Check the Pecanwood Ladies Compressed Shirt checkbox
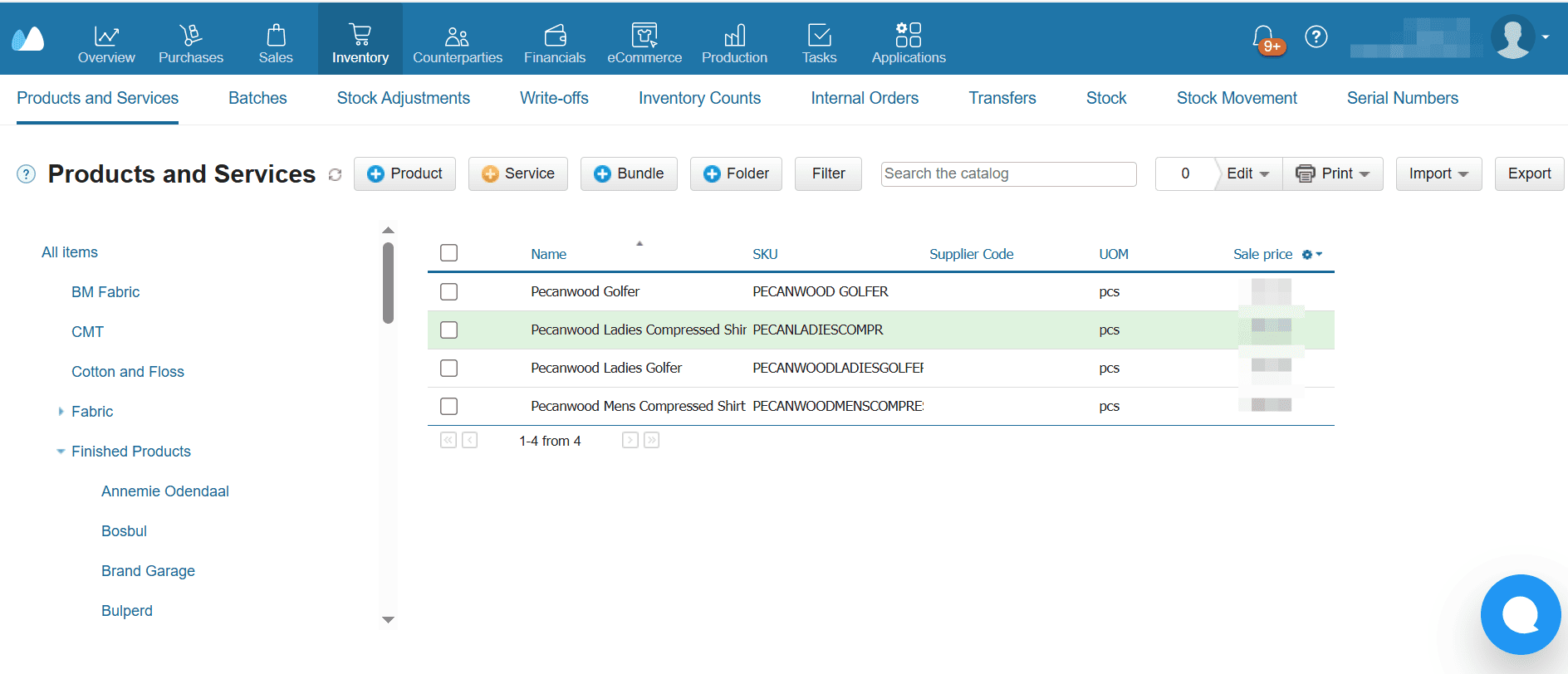 point(449,330)
